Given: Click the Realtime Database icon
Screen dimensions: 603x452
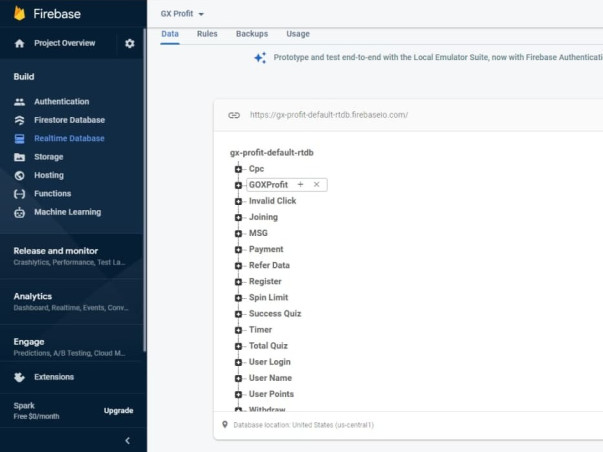Looking at the screenshot, I should (x=20, y=138).
